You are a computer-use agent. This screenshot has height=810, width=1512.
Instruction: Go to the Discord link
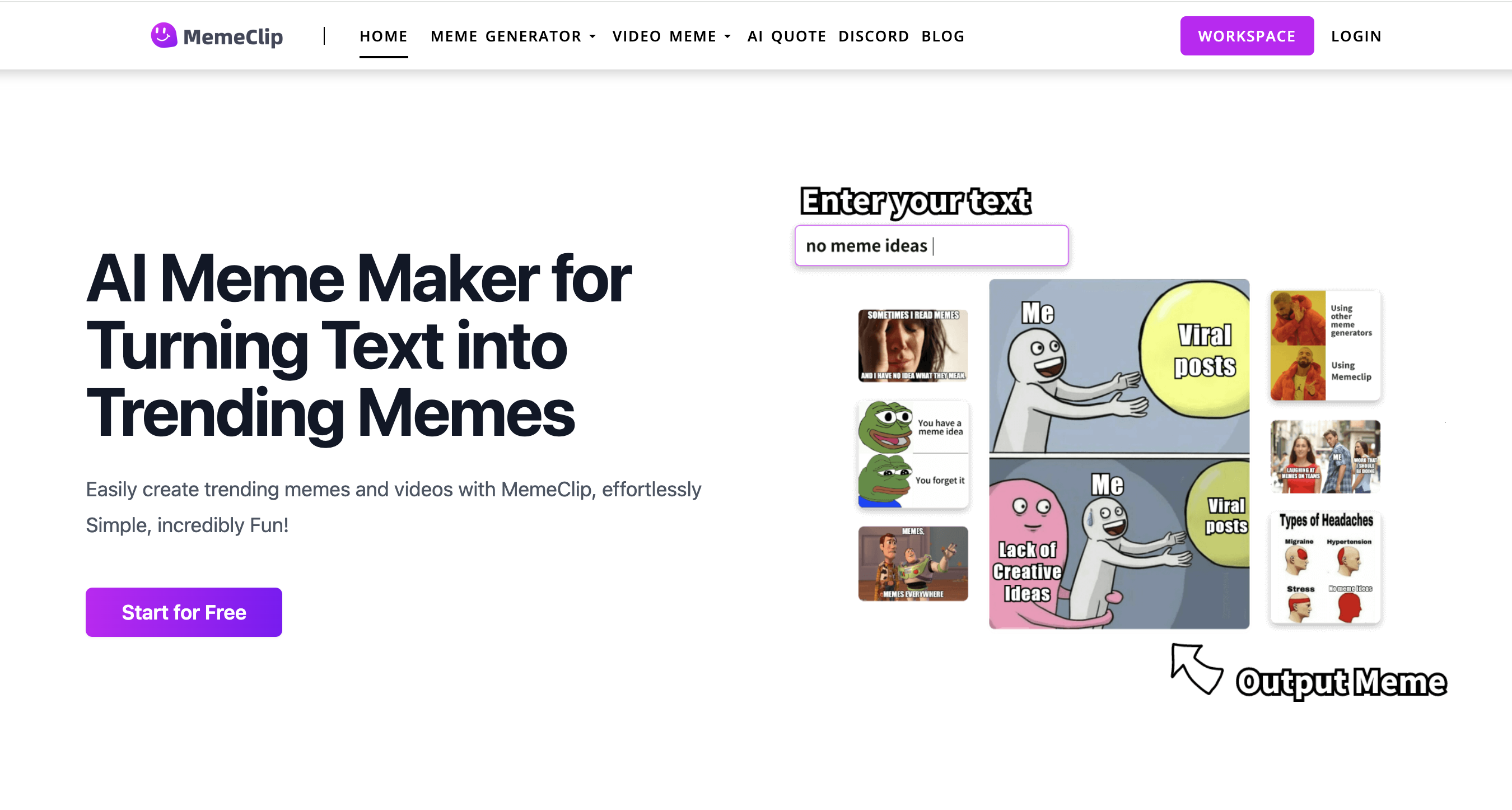click(x=874, y=36)
